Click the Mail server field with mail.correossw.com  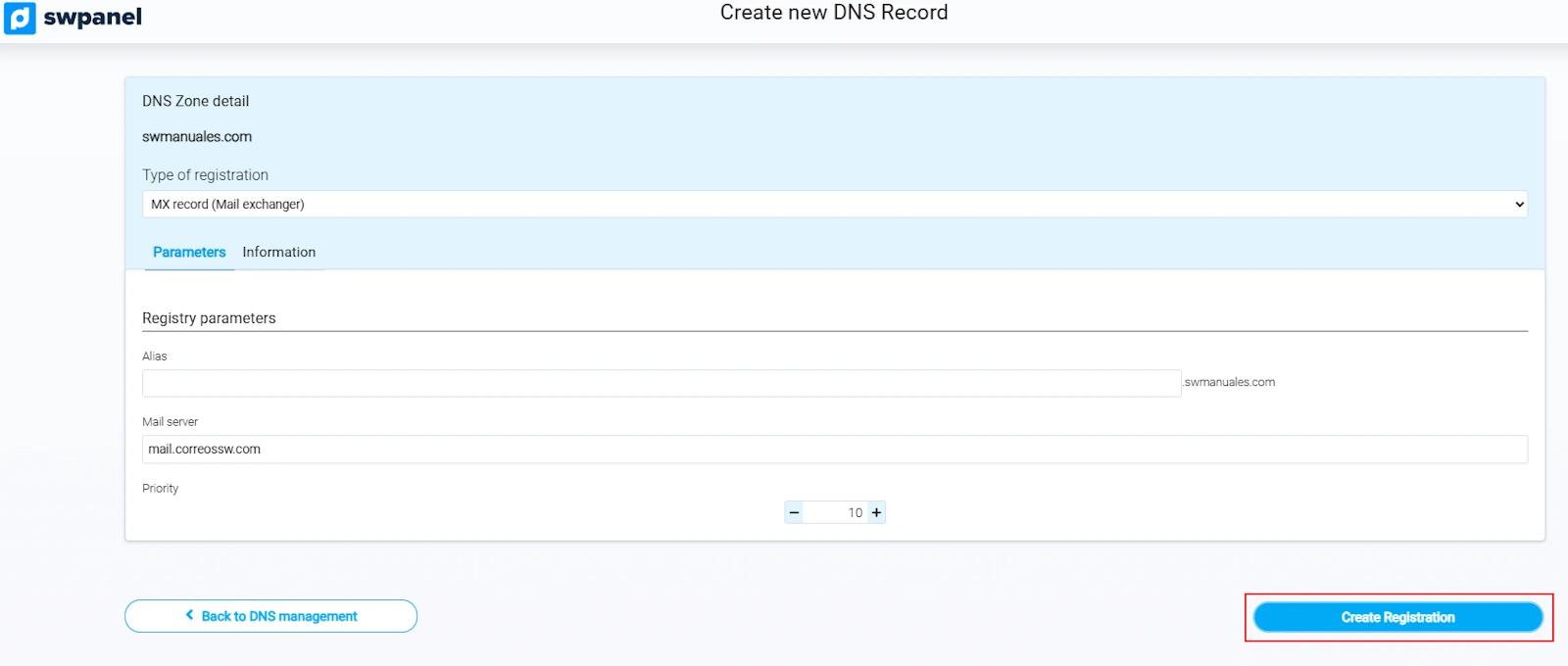tap(833, 450)
